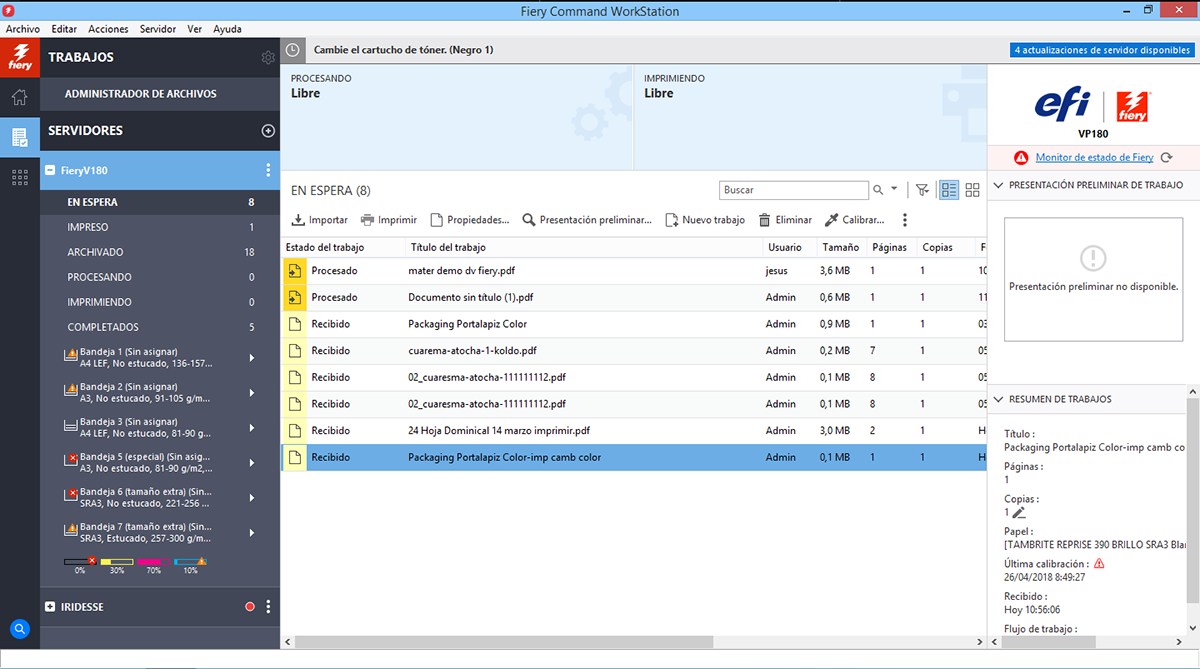1200x669 pixels.
Task: Click the Imprimir printer icon
Action: point(368,220)
